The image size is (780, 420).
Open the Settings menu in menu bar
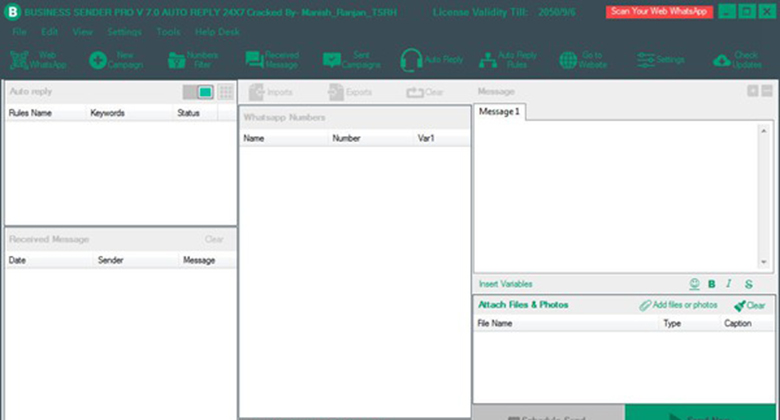[124, 32]
